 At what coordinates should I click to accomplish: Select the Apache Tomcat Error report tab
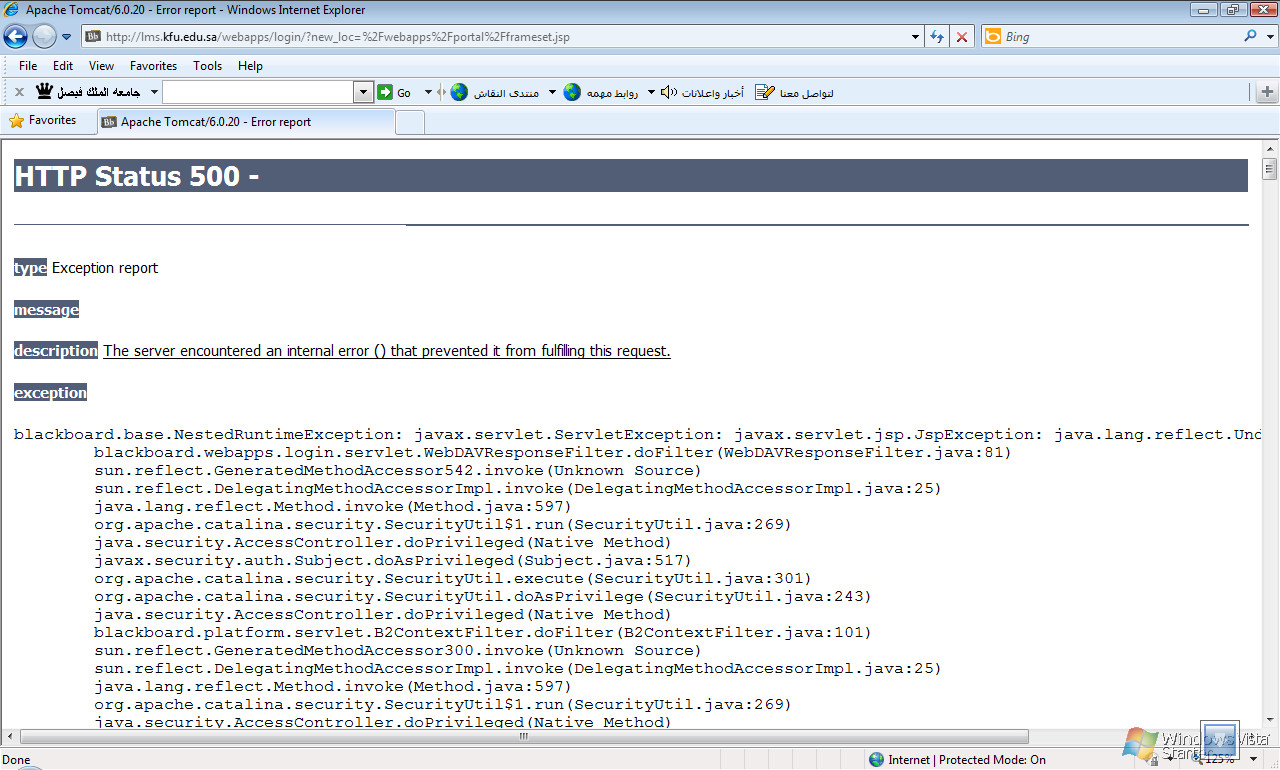click(246, 122)
